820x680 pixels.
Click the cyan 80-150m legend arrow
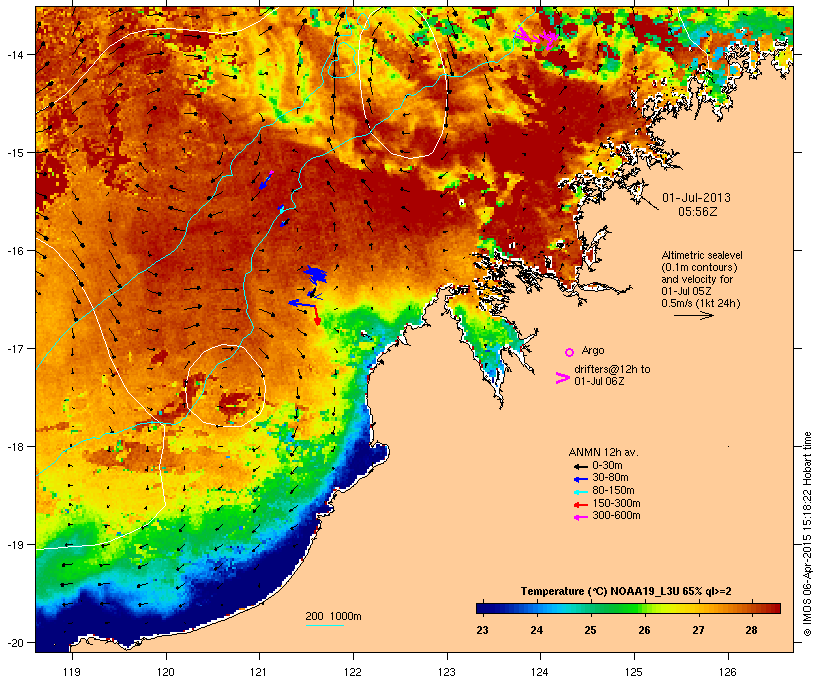pos(580,492)
